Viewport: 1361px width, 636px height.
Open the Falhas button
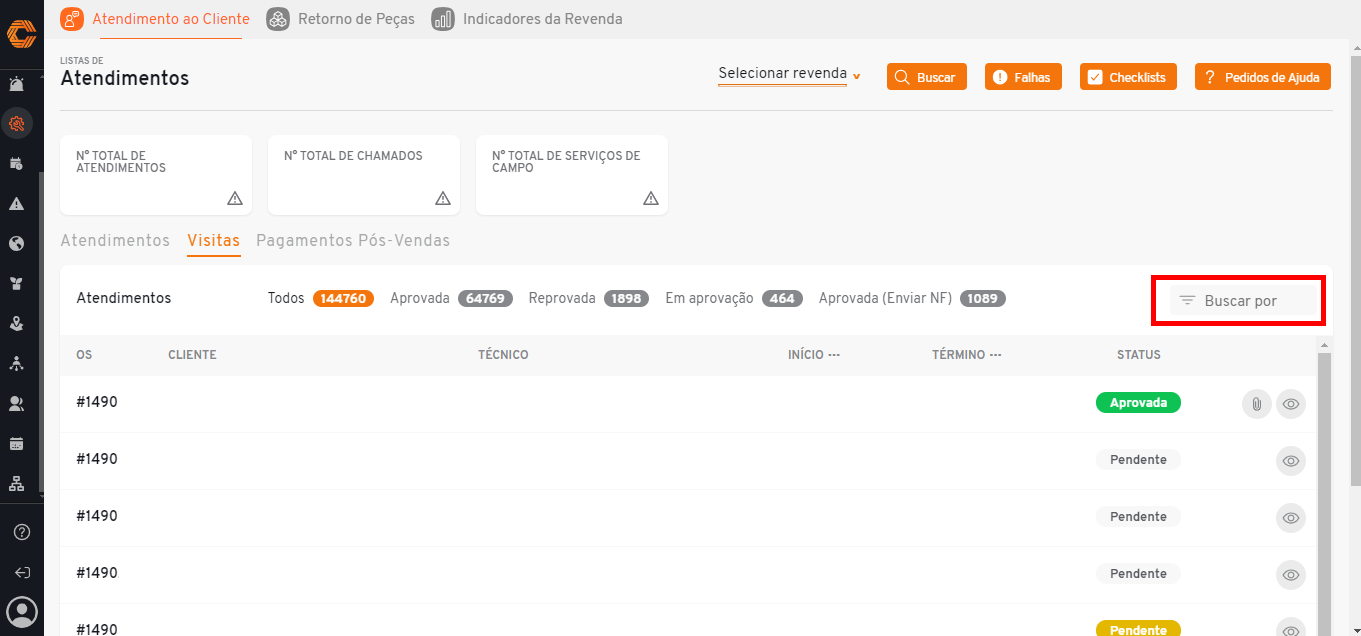(x=1023, y=77)
